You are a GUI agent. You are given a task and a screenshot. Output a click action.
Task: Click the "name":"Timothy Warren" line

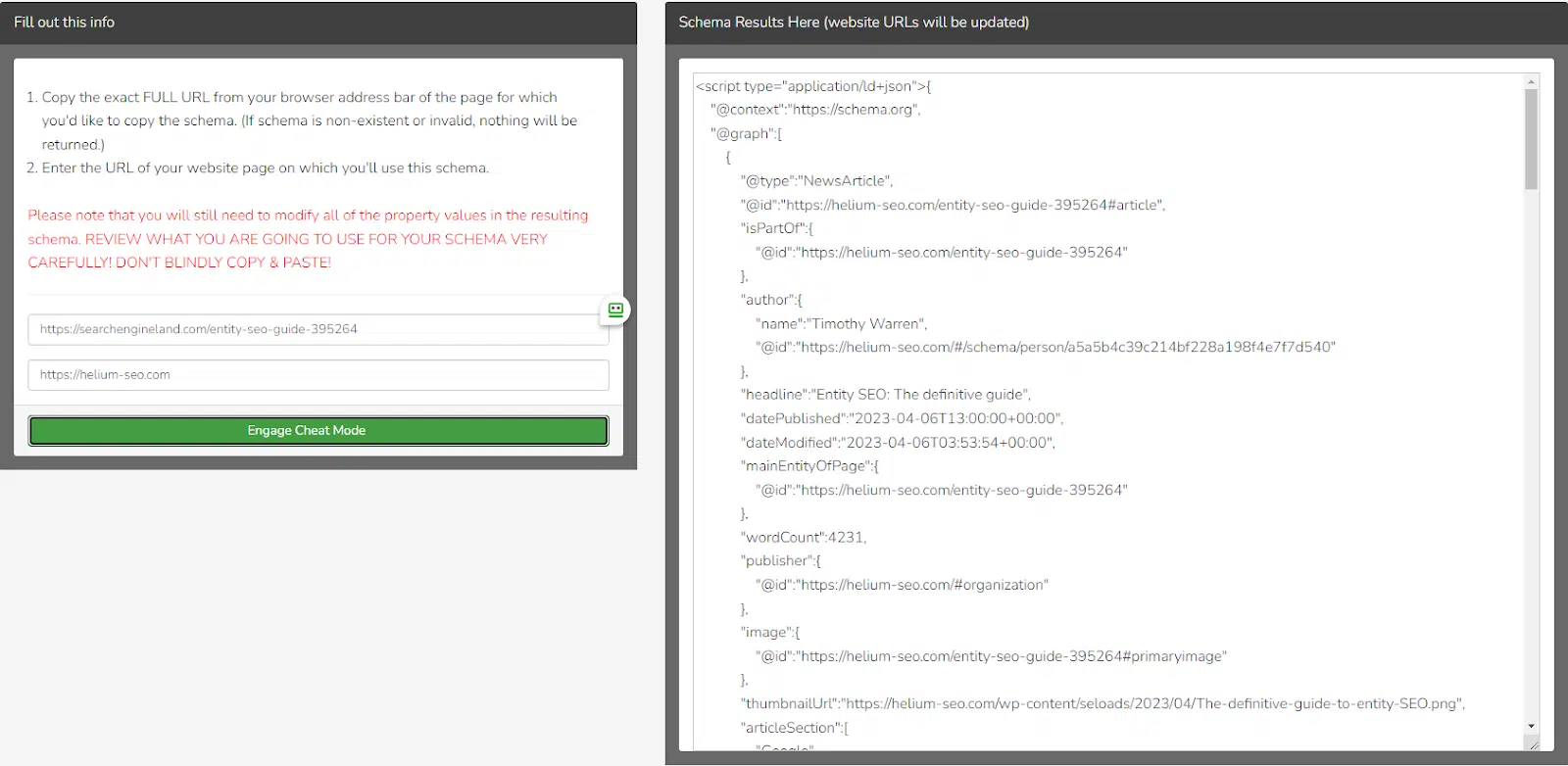point(841,323)
